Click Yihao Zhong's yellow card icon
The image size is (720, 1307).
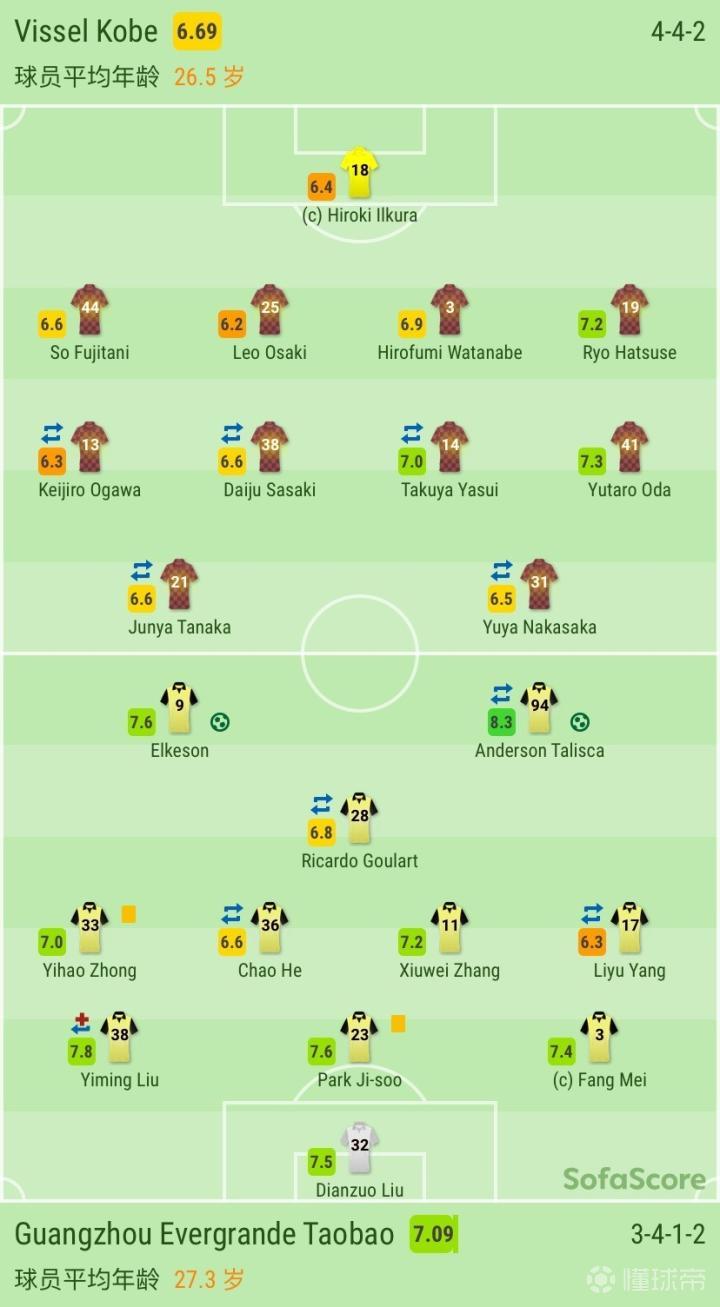129,914
